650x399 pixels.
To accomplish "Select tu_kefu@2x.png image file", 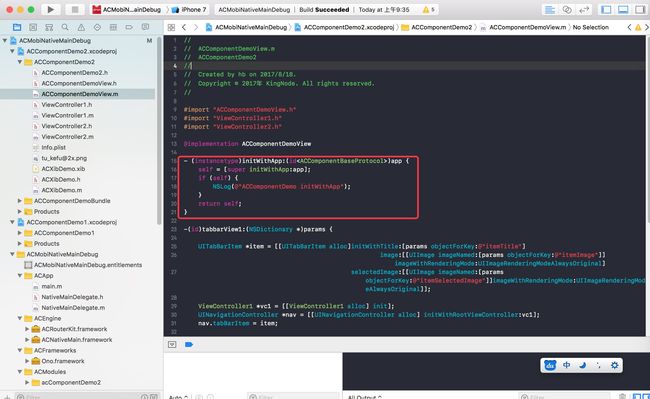I will point(64,158).
